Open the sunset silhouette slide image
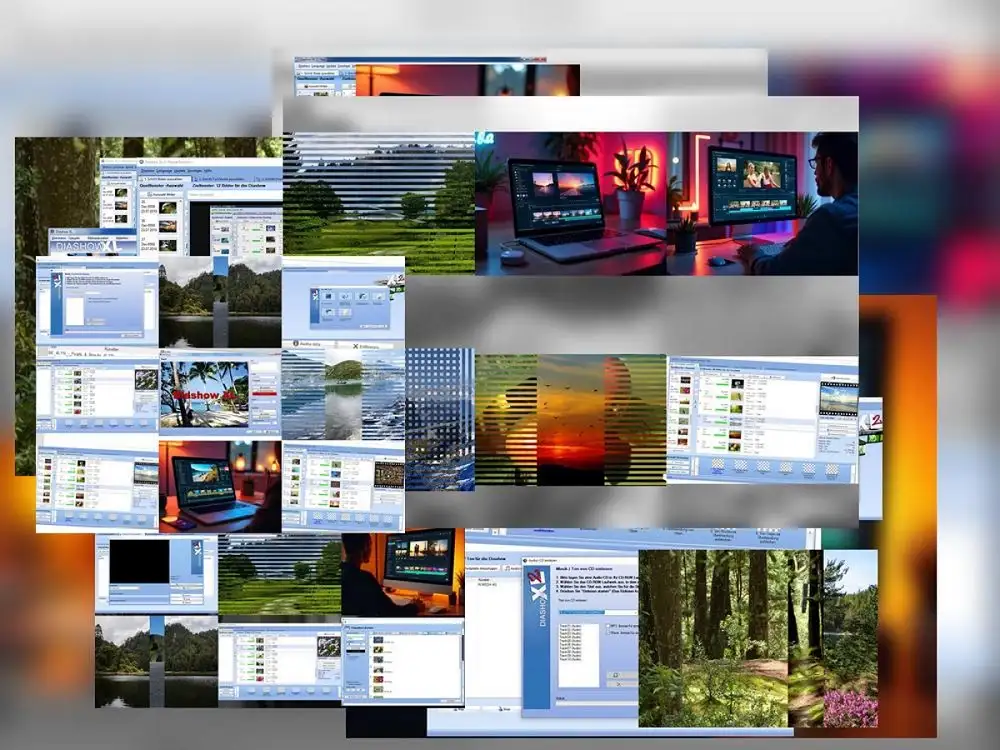Screen dimensions: 1000x750 point(570,420)
